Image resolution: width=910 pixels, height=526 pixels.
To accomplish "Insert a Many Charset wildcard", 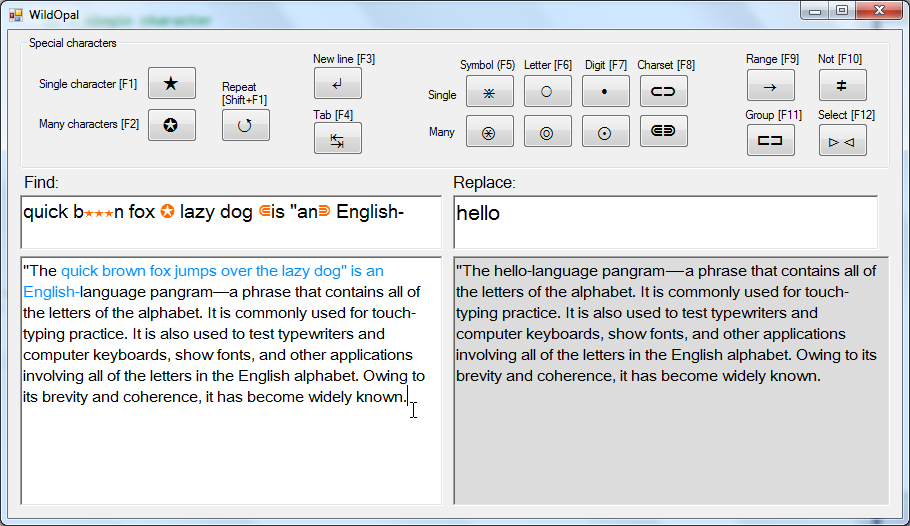I will tap(663, 131).
